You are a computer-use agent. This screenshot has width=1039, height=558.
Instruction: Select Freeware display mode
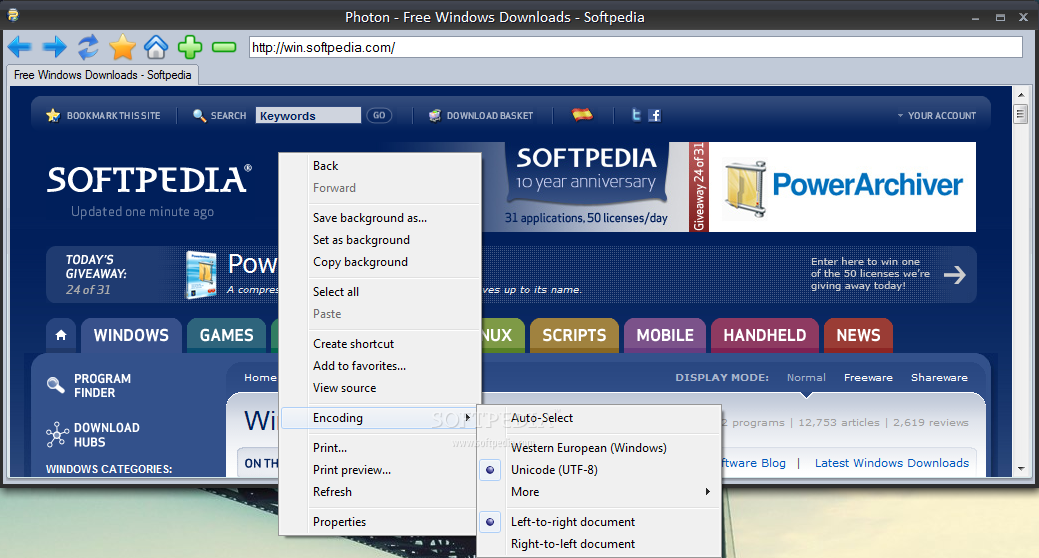pyautogui.click(x=868, y=378)
